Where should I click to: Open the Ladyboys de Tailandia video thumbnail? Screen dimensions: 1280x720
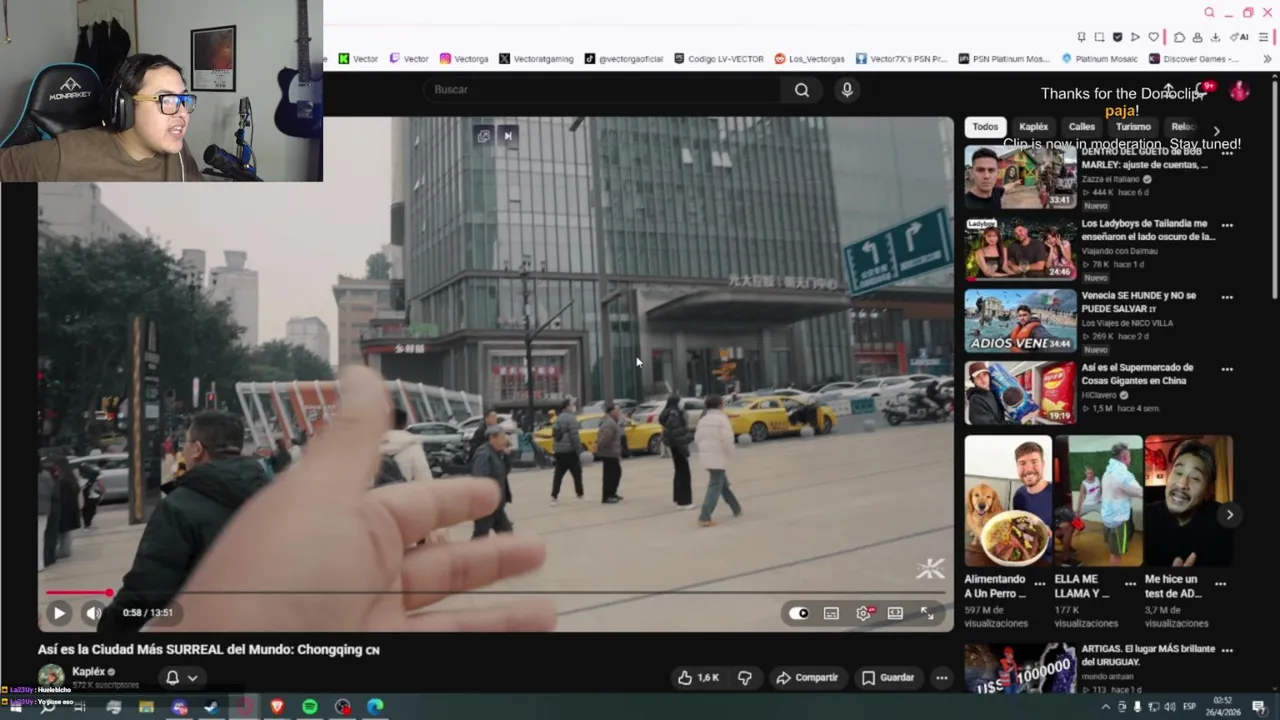[x=1020, y=249]
